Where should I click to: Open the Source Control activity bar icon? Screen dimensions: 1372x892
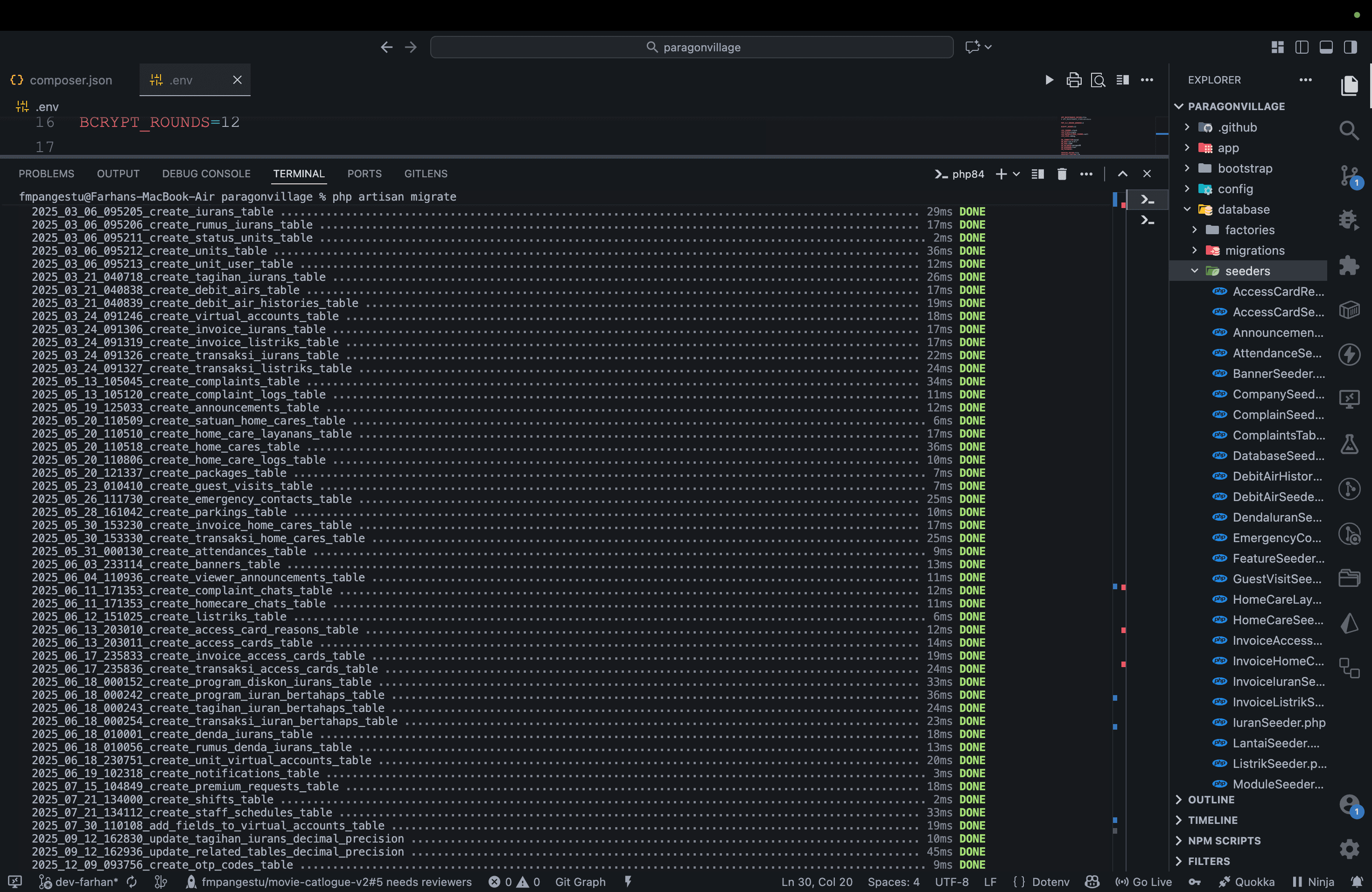pos(1349,174)
